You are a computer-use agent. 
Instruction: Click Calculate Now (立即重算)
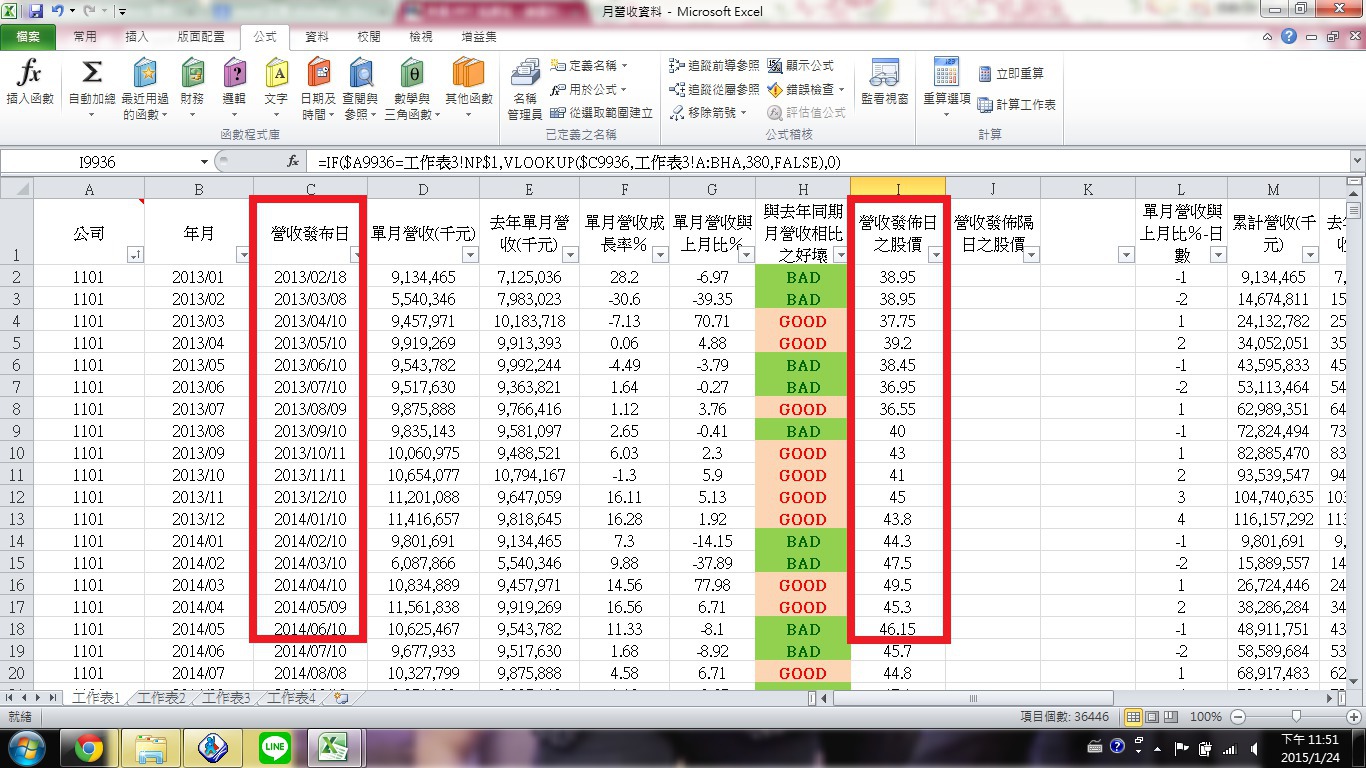click(1011, 74)
